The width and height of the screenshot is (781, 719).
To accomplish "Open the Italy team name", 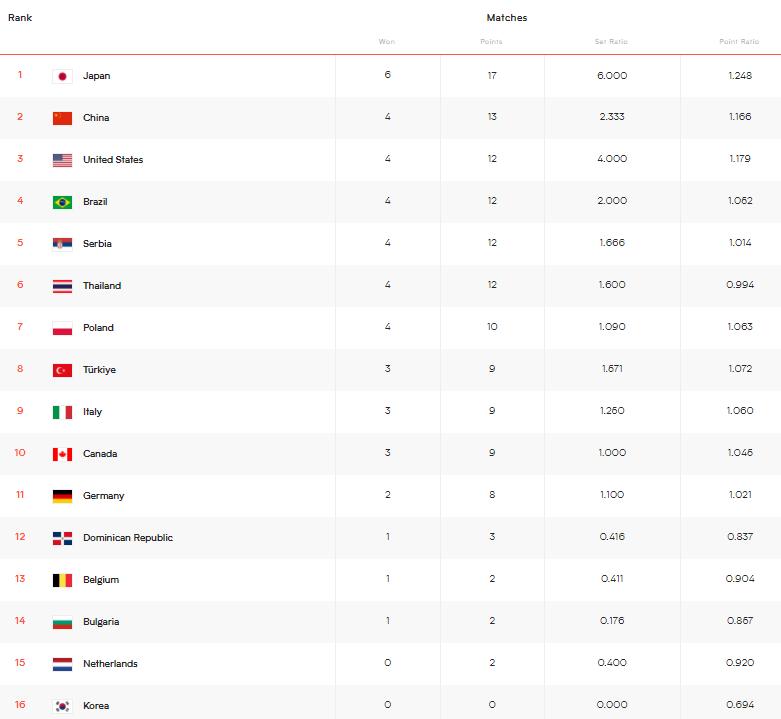I will coord(92,412).
